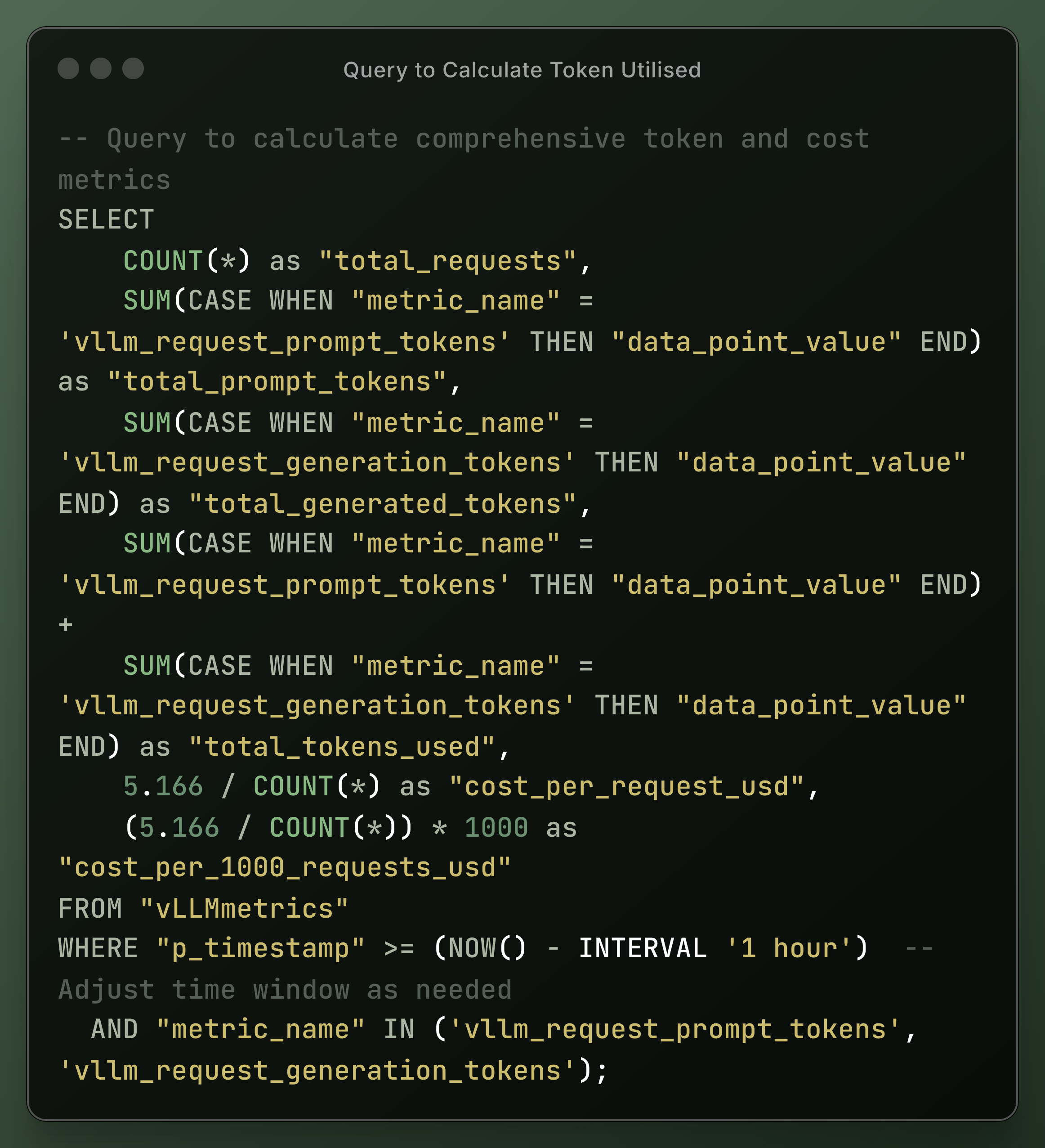Select the "cost_per_request_usd" alias
Screen dimensions: 1045x1148
[626, 786]
